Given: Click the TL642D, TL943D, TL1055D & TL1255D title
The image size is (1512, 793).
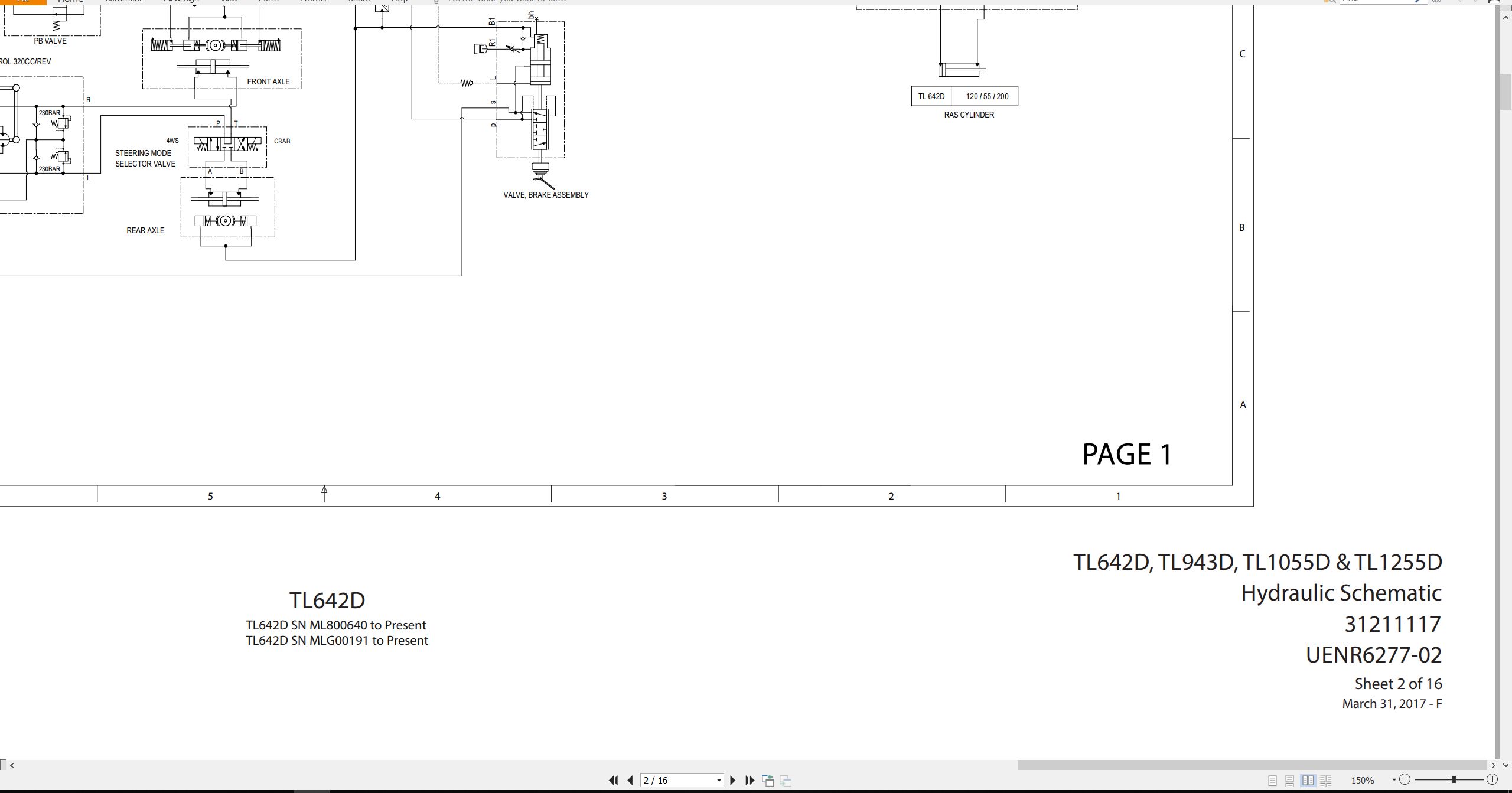Looking at the screenshot, I should 1257,562.
